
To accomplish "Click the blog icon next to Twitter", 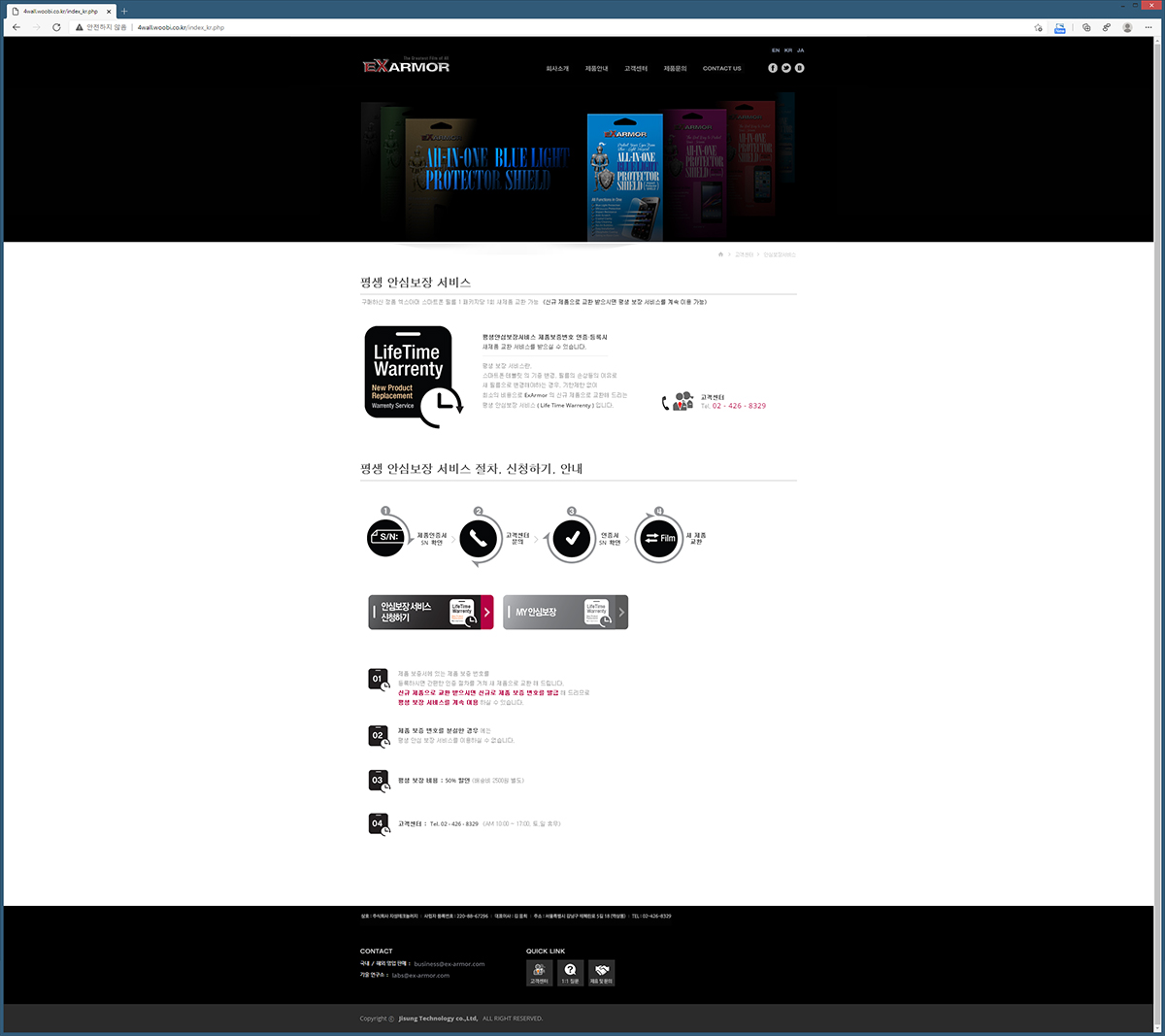I will 800,68.
